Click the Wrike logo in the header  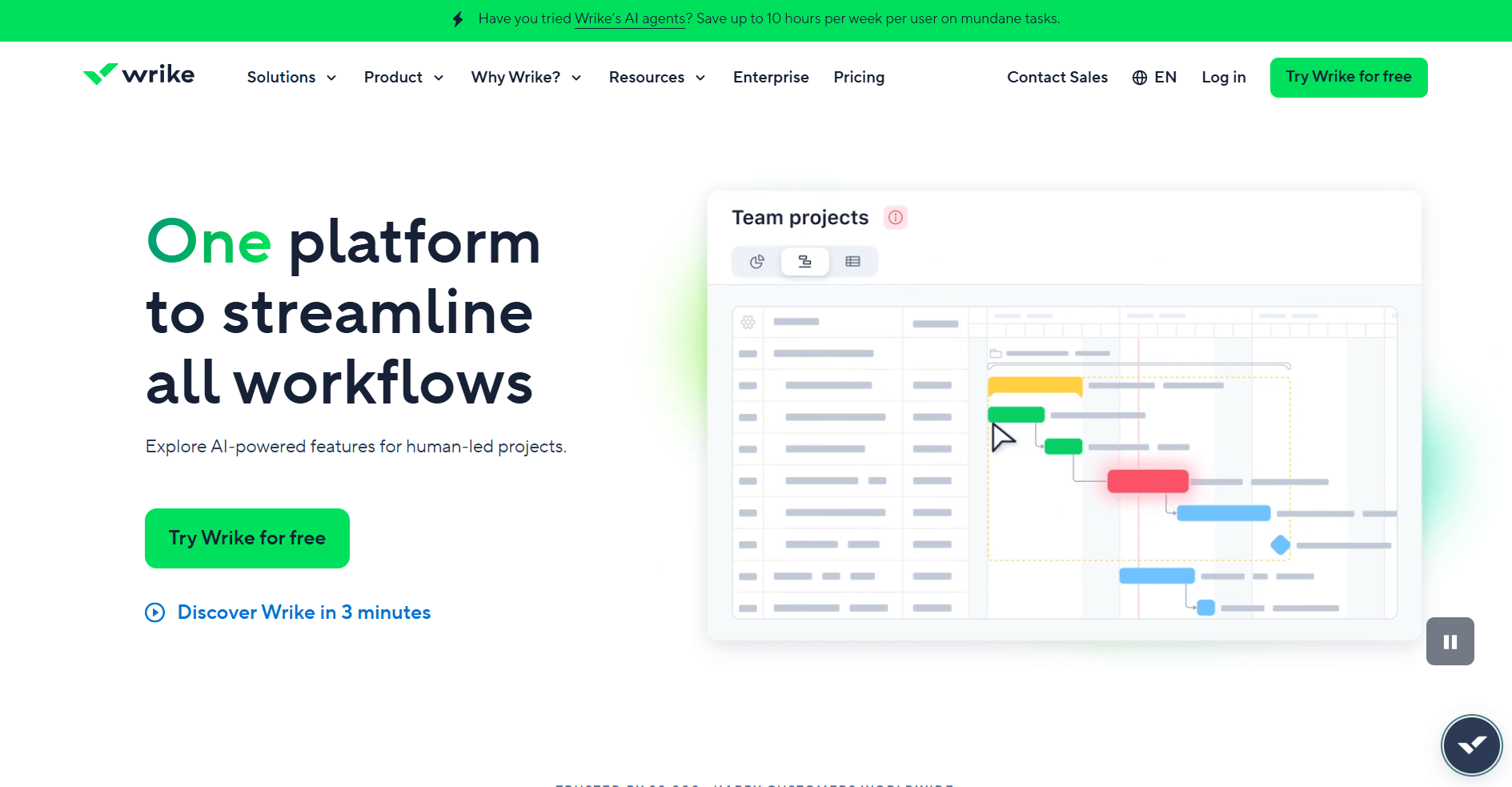pos(138,74)
